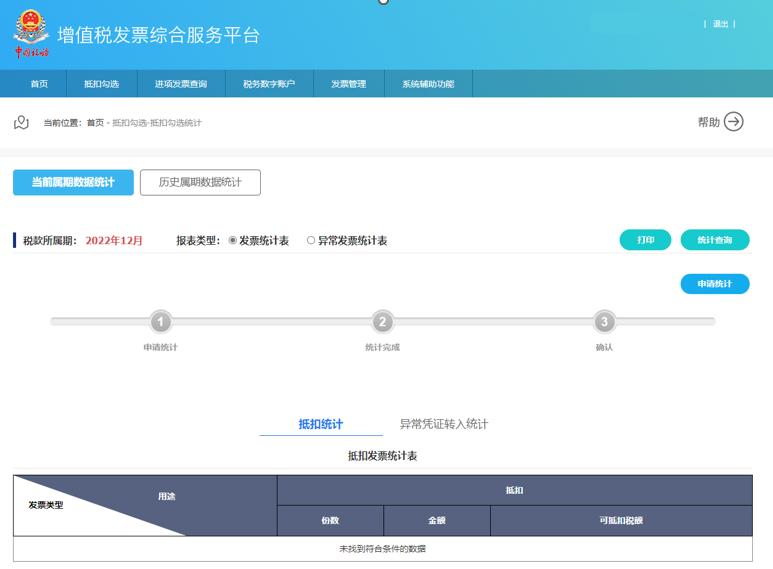Click the 用途 header label
This screenshot has width=773, height=569.
pyautogui.click(x=167, y=496)
